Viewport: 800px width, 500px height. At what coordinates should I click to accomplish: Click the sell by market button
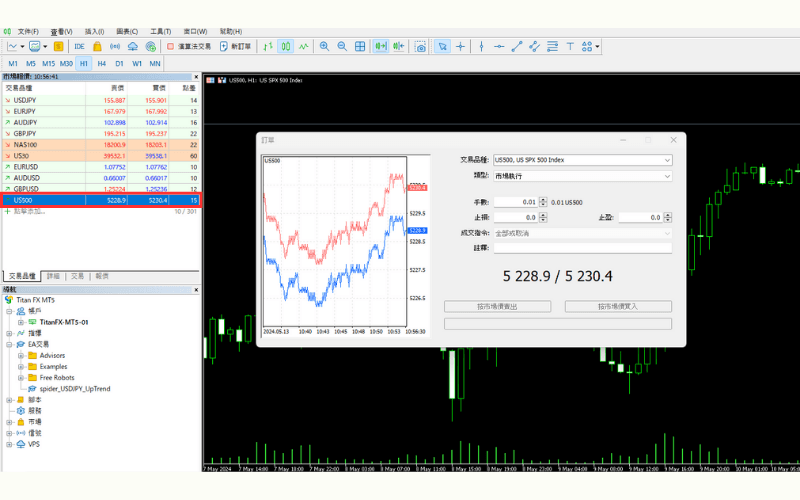(500, 306)
